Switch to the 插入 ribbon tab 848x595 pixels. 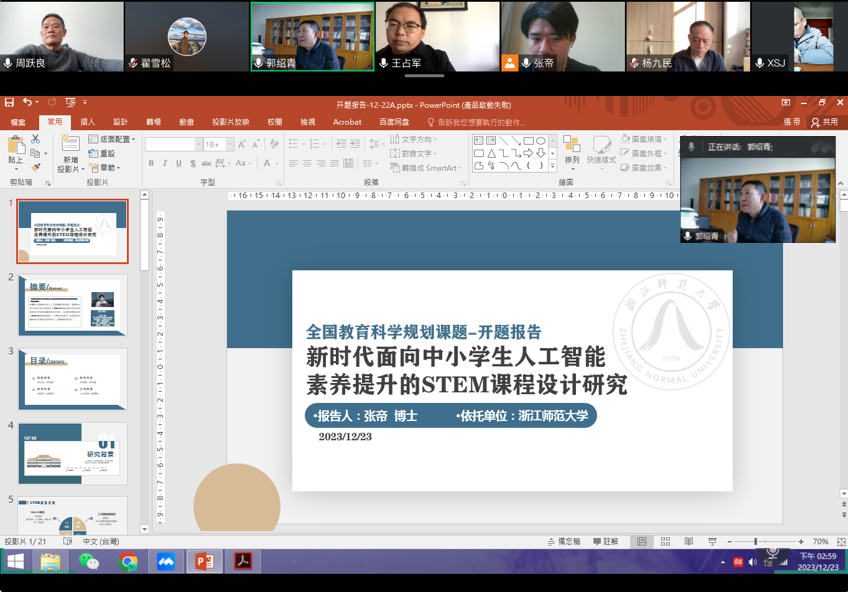pos(88,122)
